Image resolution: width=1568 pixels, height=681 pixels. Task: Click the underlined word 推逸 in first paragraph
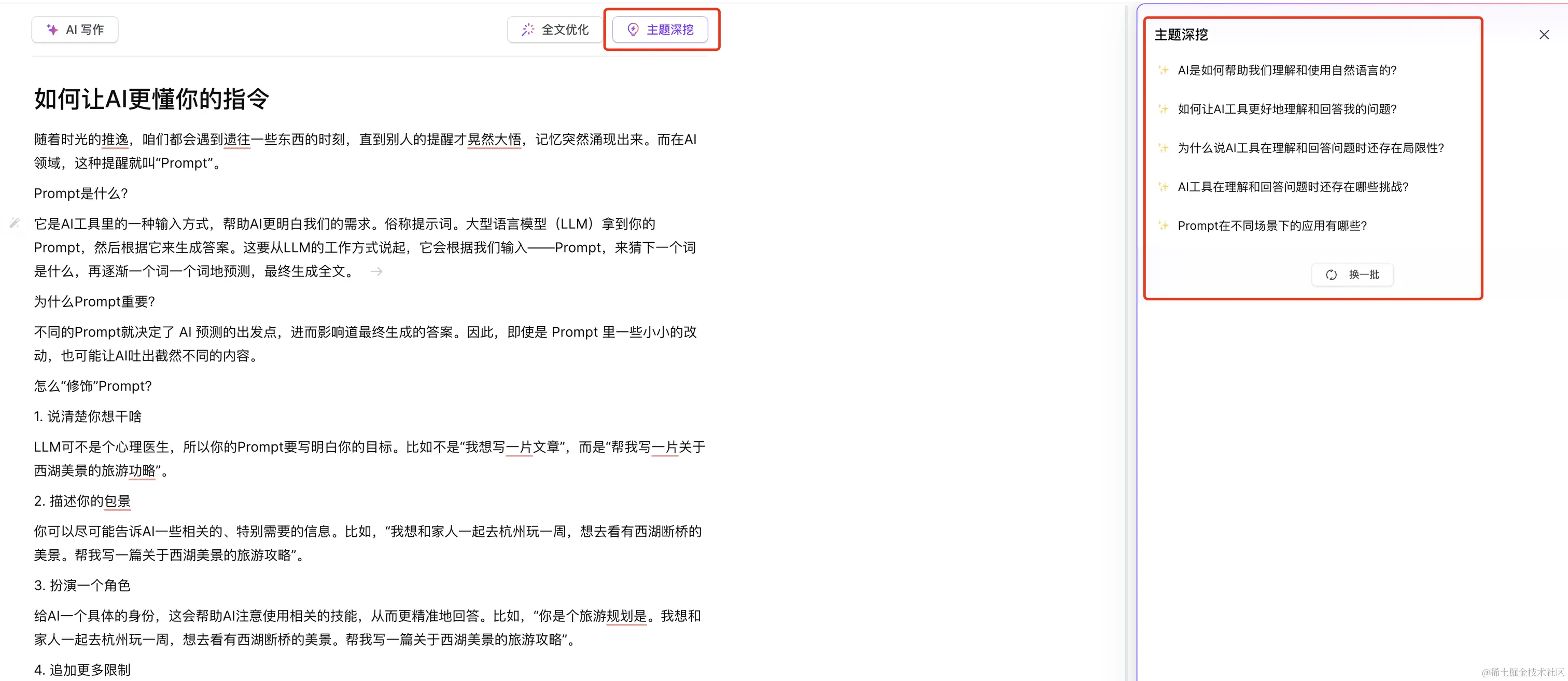click(x=116, y=139)
